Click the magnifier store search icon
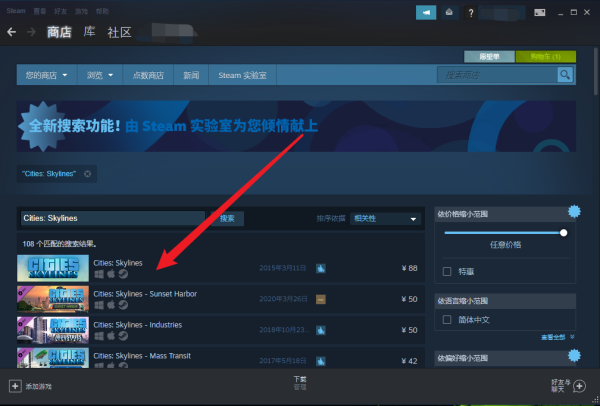Screen dimensions: 600x406 (565, 75)
